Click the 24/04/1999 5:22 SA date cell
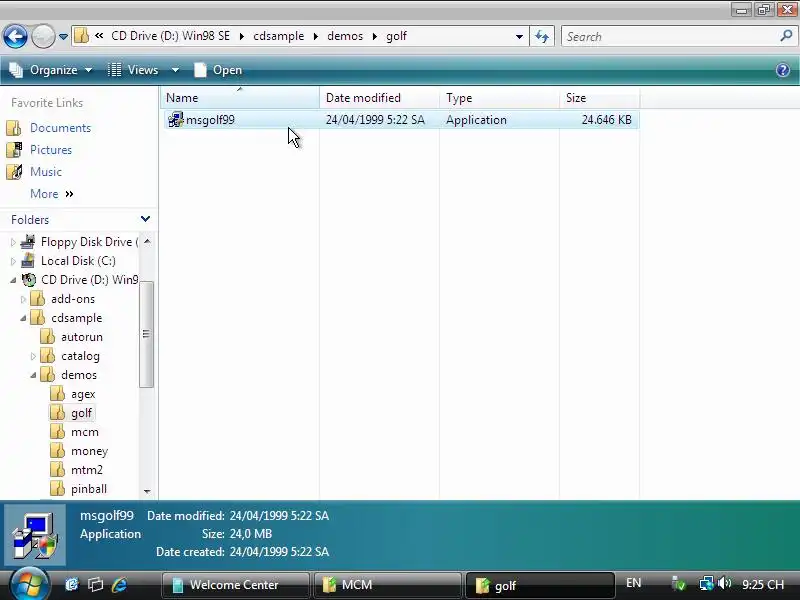Screen dimensions: 800x600 coord(375,120)
